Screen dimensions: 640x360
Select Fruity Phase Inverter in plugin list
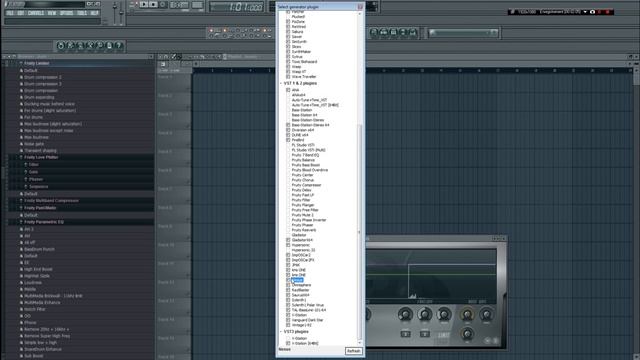[x=309, y=220]
